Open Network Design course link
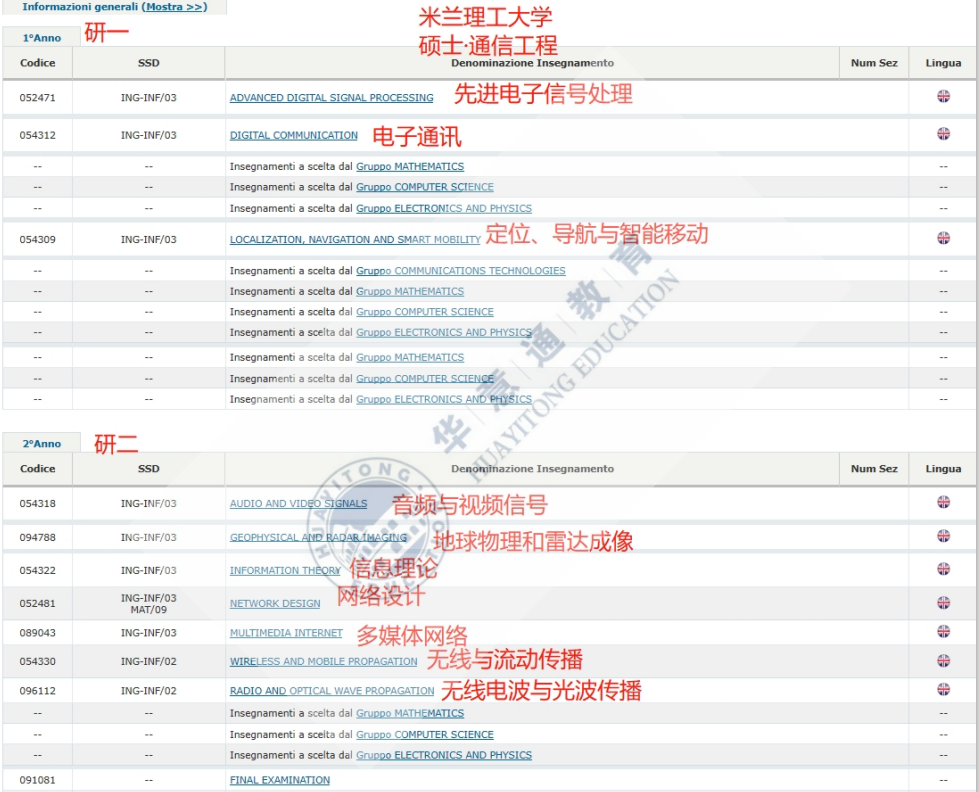The width and height of the screenshot is (979, 792). click(275, 604)
